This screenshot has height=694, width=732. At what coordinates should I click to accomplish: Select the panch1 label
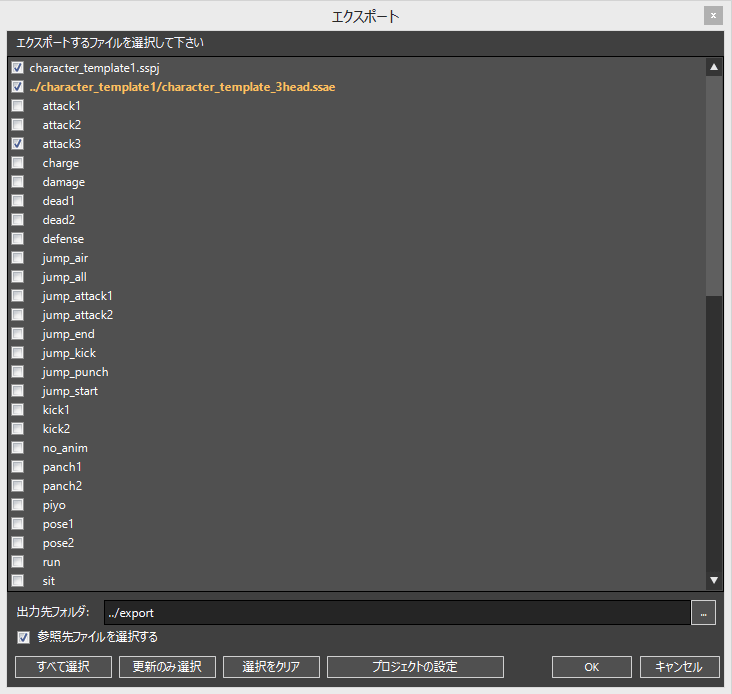(x=62, y=468)
